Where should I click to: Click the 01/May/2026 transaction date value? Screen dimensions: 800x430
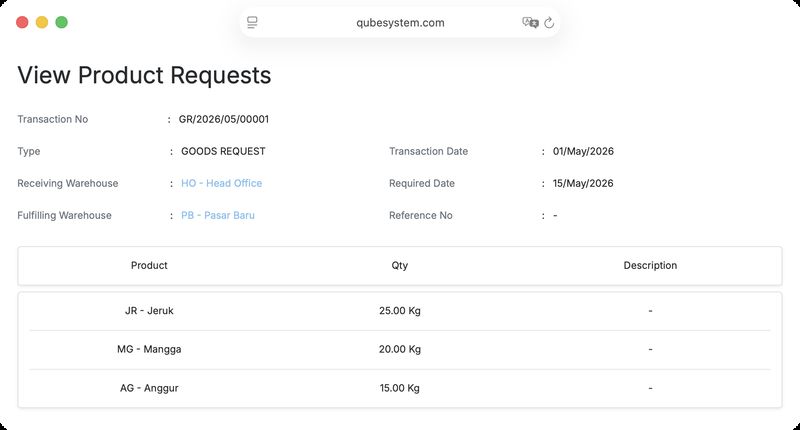(583, 151)
